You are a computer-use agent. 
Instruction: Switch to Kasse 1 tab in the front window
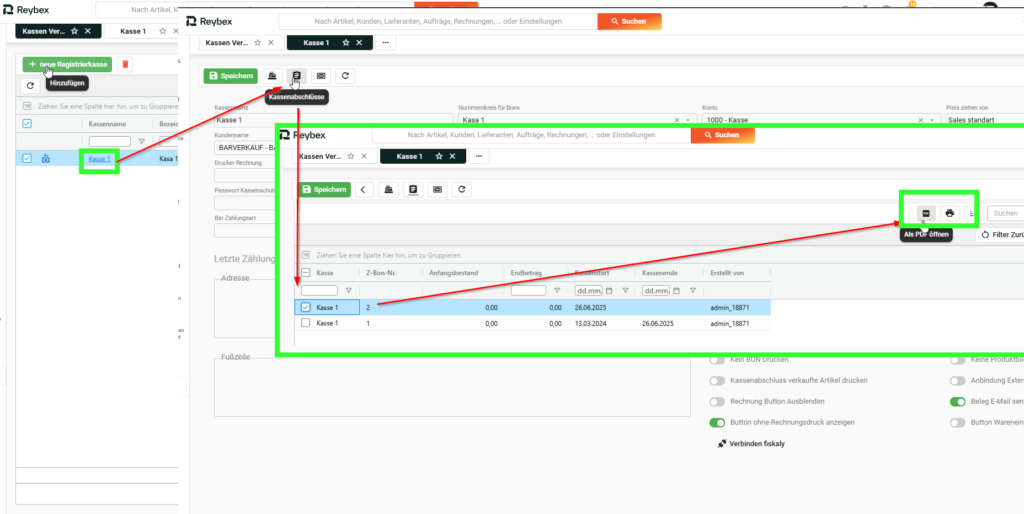click(409, 157)
